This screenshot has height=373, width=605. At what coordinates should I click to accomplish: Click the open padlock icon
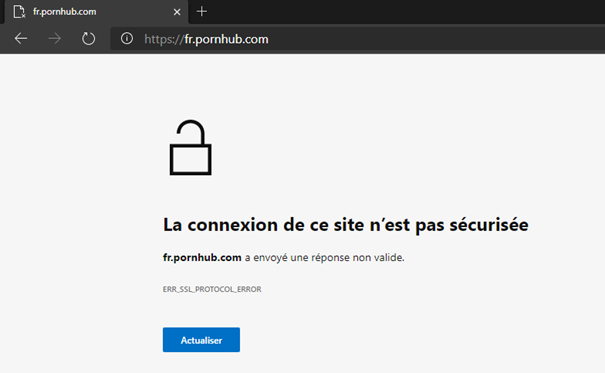[x=191, y=147]
